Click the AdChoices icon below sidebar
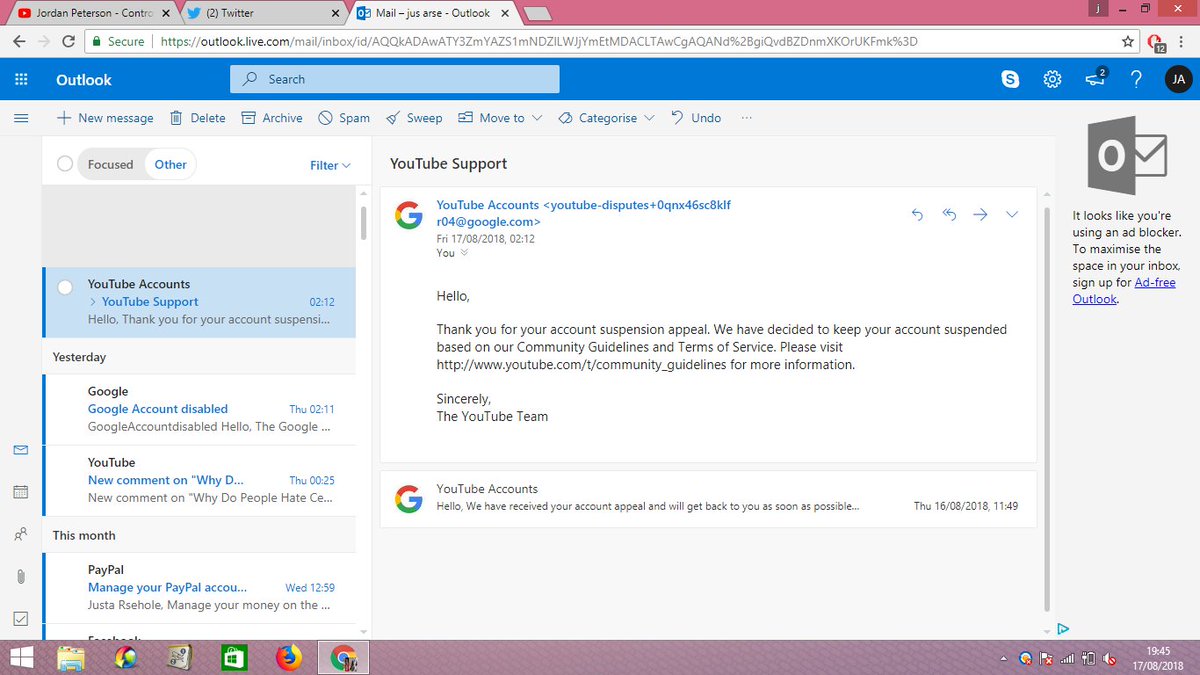Screen dimensions: 1200x675 (x=1063, y=629)
